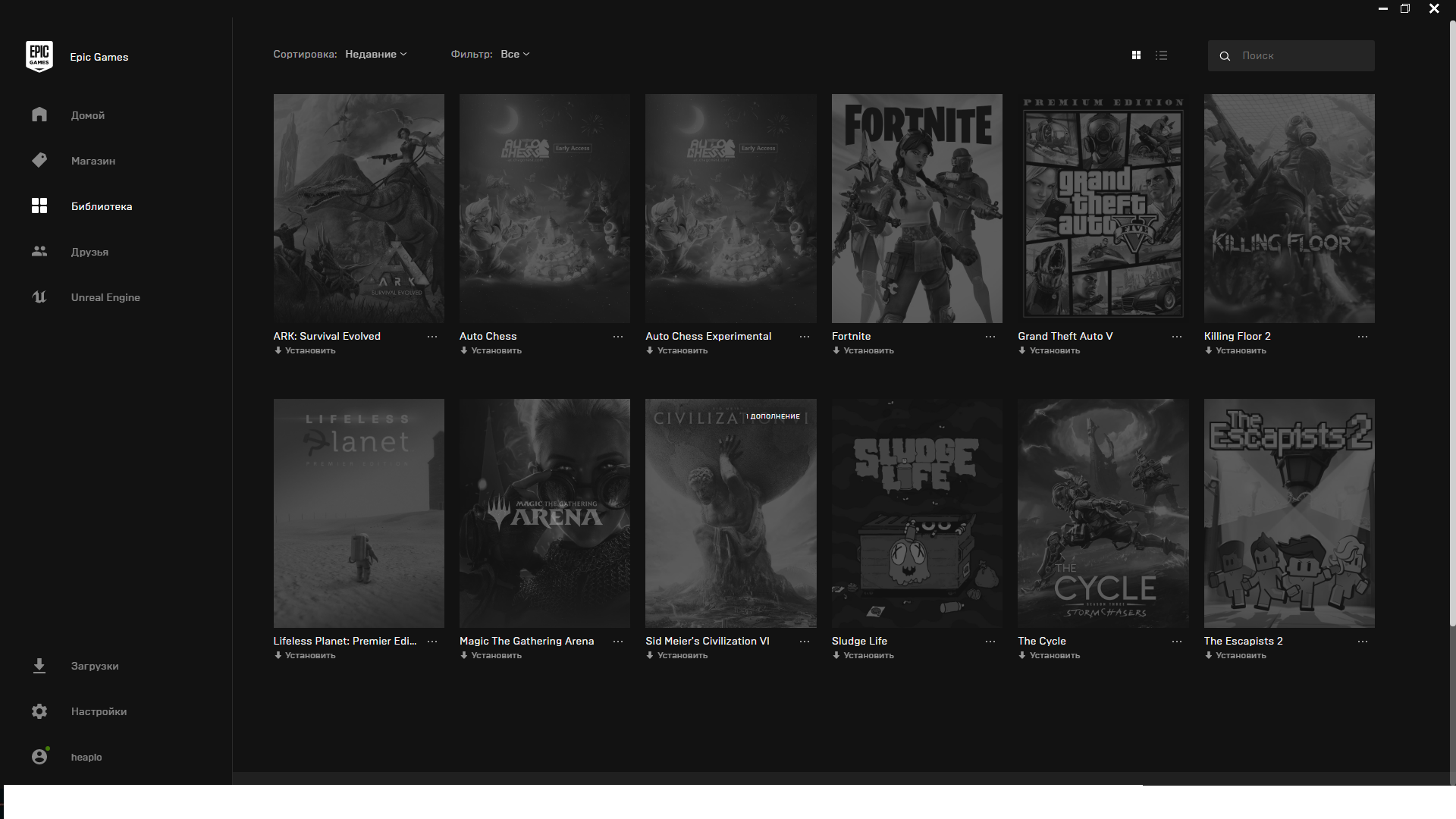Click the Auto Chess Experimental title text
Screen dimensions: 1456x819
[708, 336]
